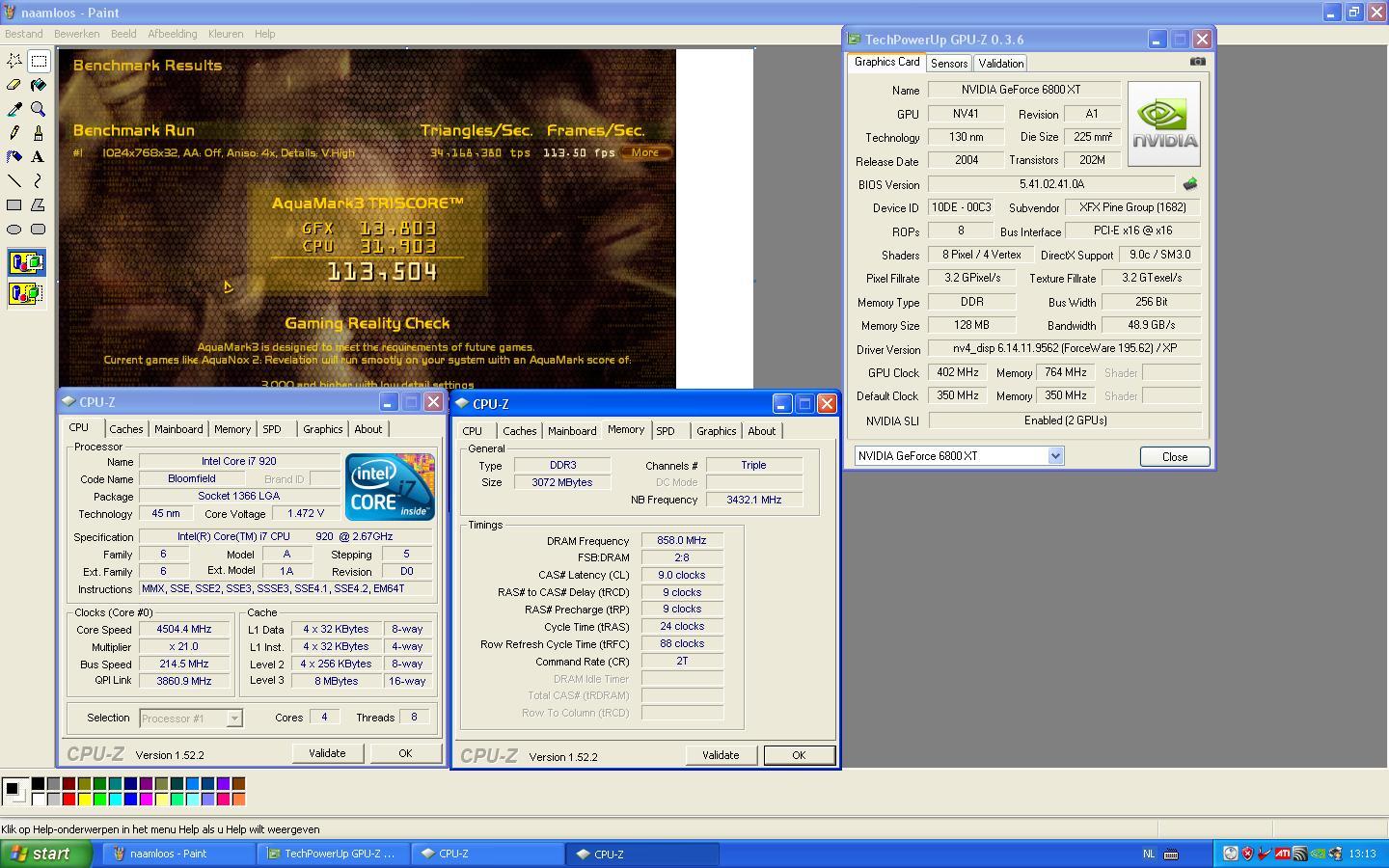This screenshot has width=1389, height=868.
Task: Click the GPU-Z screenshot camera icon
Action: [1197, 62]
